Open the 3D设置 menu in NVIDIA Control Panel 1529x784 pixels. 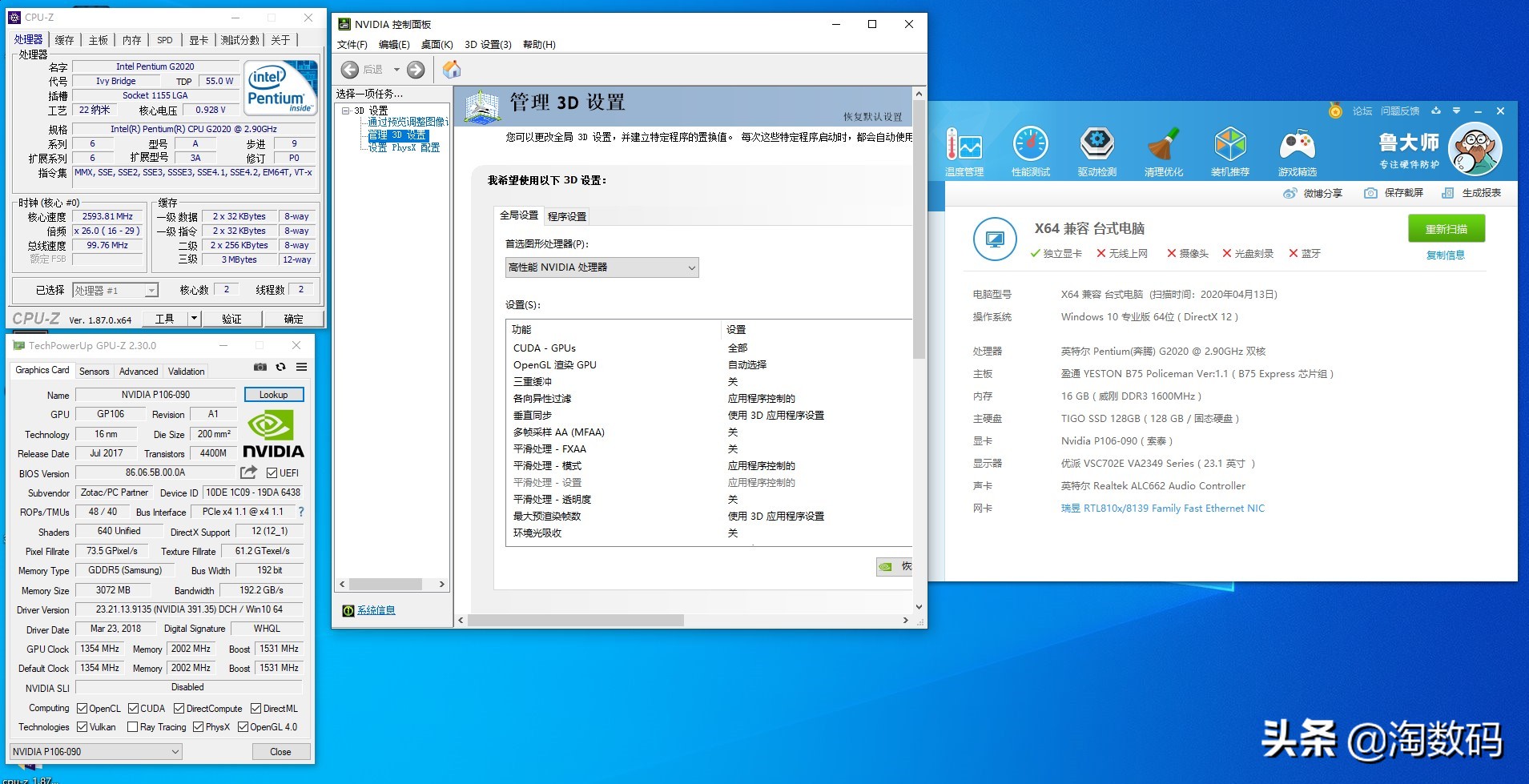(487, 45)
